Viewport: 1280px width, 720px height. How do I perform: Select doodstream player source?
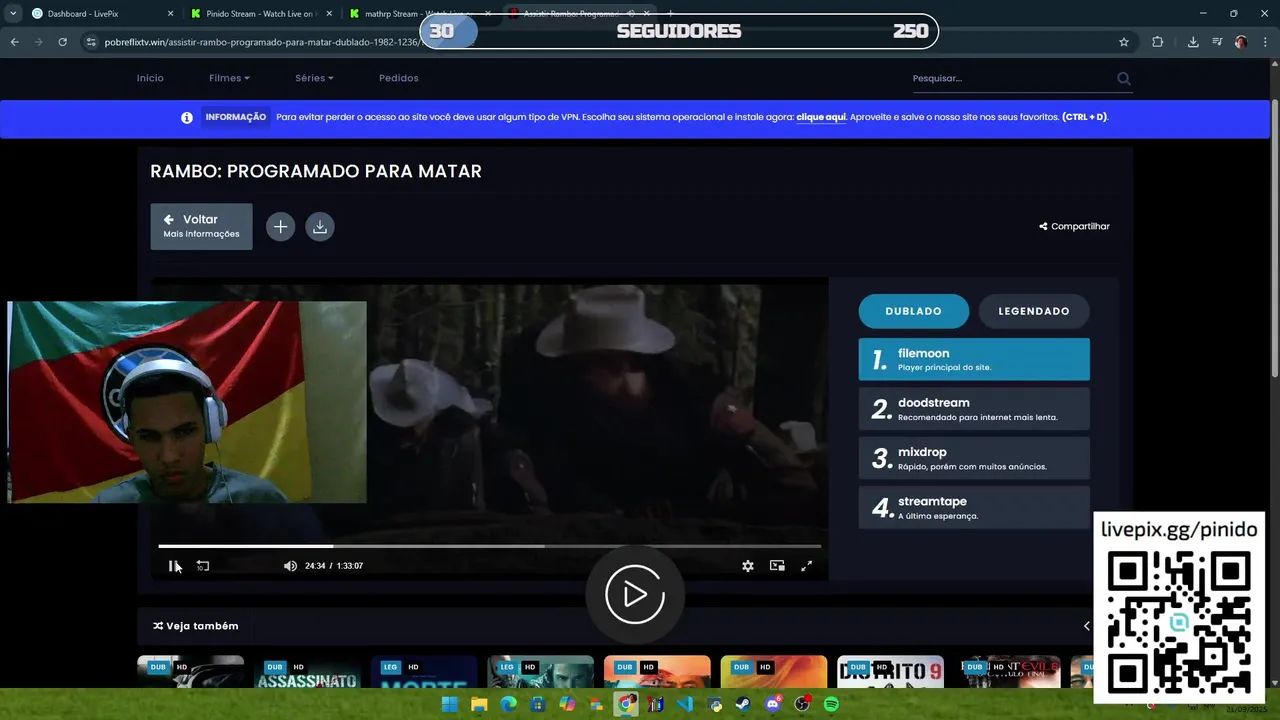click(974, 409)
